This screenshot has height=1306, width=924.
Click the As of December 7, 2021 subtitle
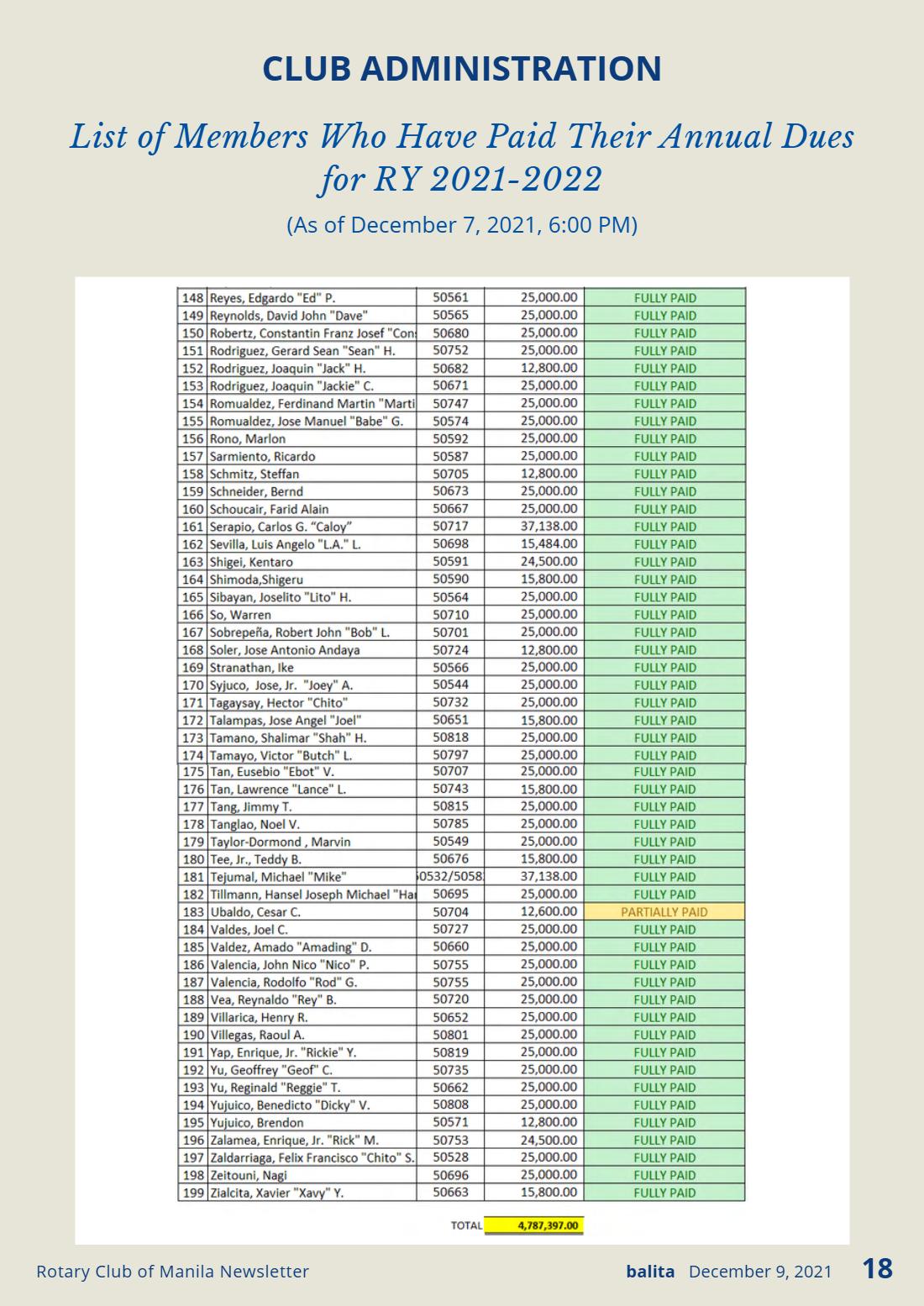462,225
